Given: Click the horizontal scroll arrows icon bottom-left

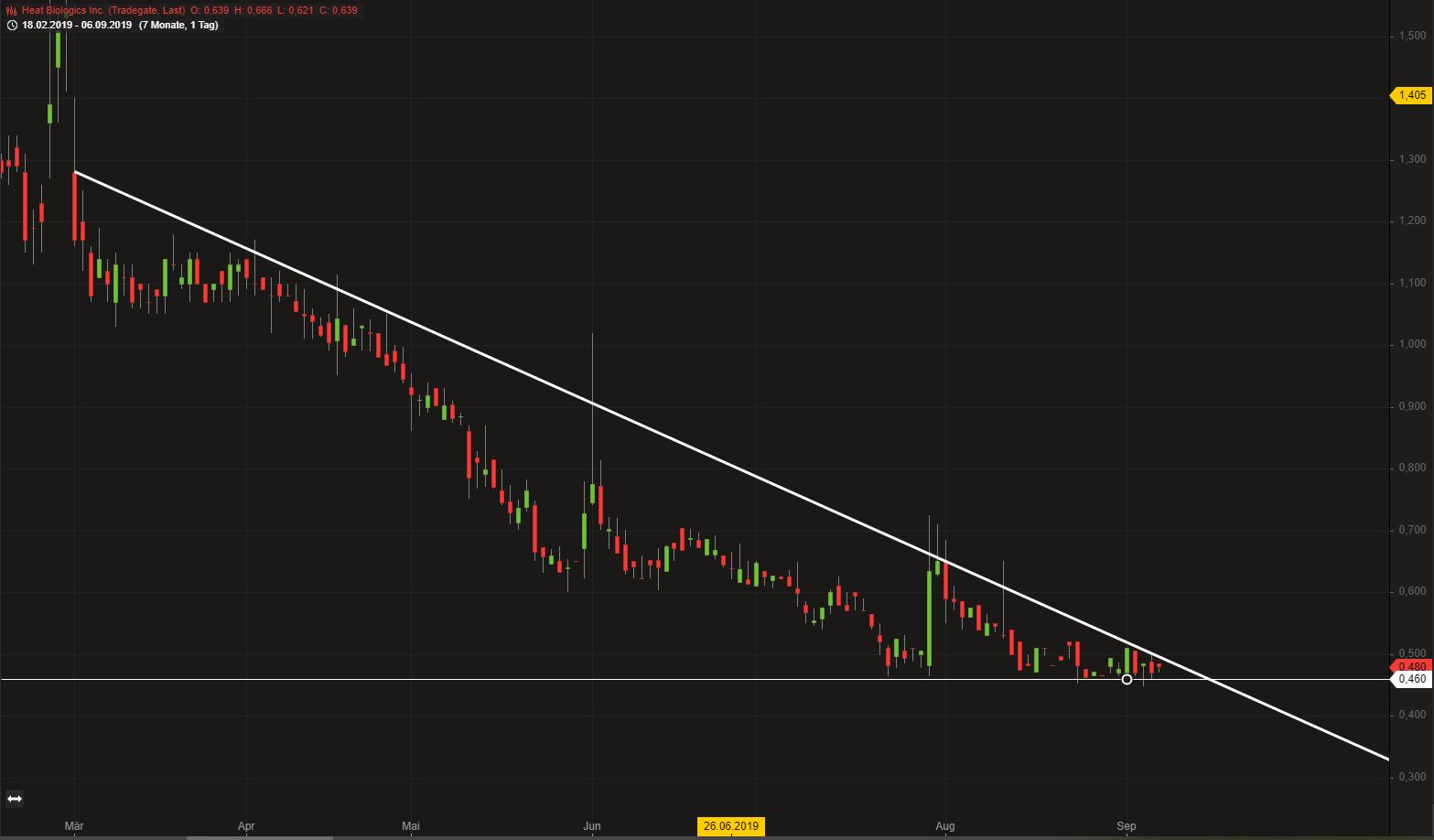Looking at the screenshot, I should (15, 799).
